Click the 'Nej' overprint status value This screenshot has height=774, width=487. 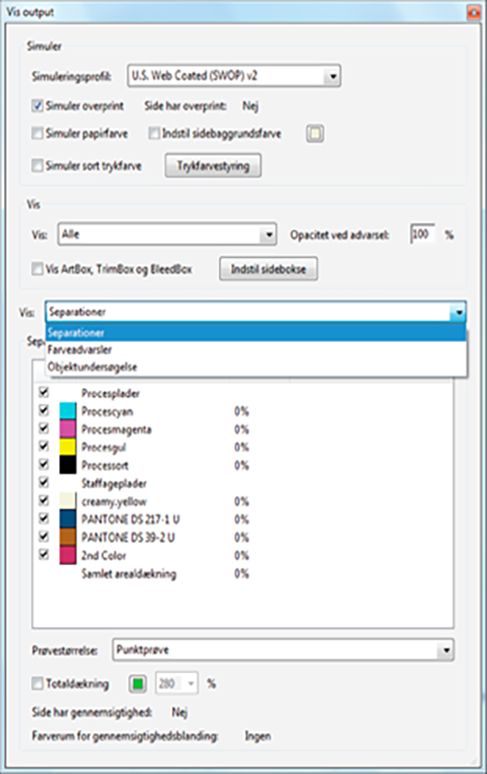pos(250,106)
